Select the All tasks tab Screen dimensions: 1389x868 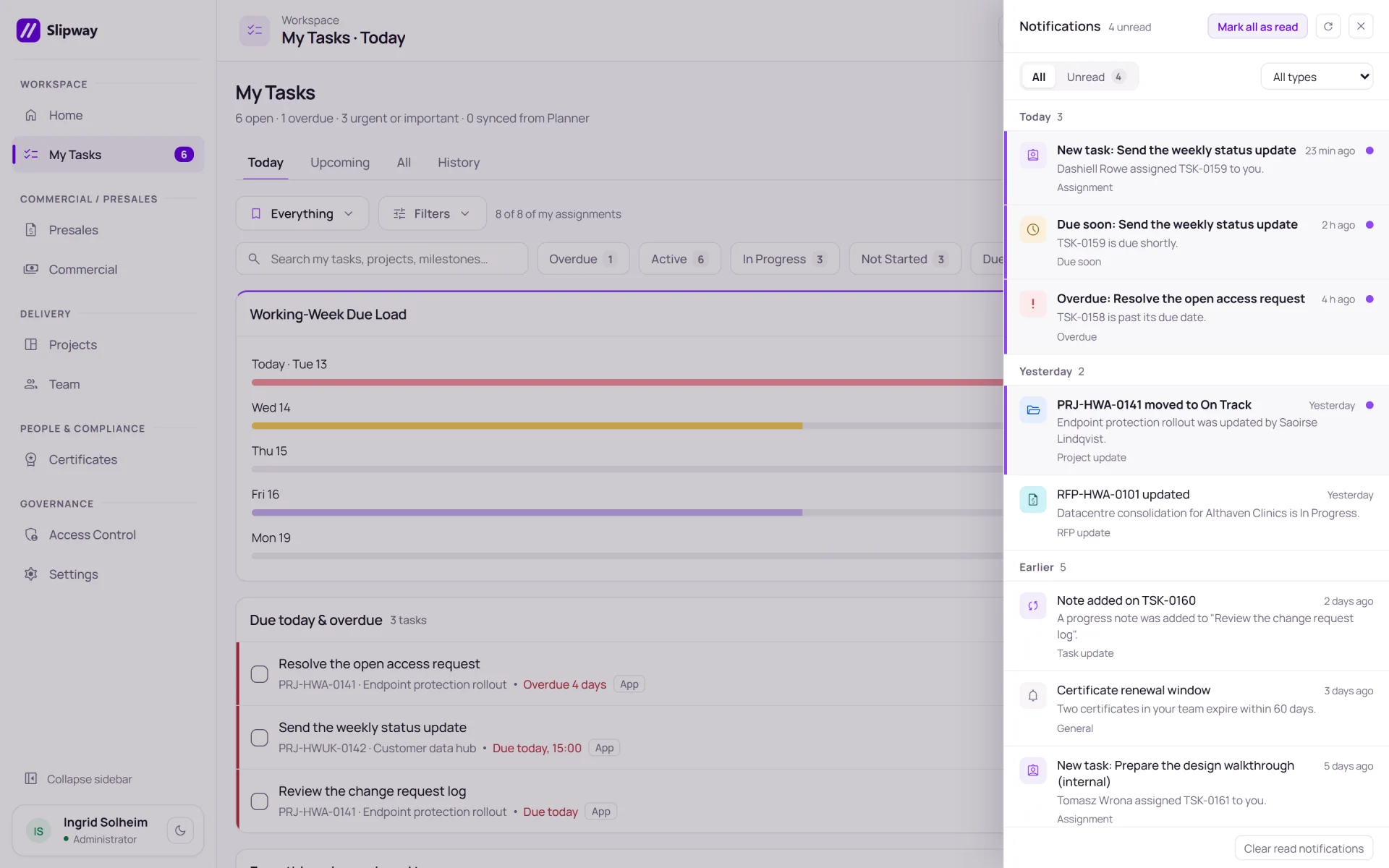coord(404,163)
